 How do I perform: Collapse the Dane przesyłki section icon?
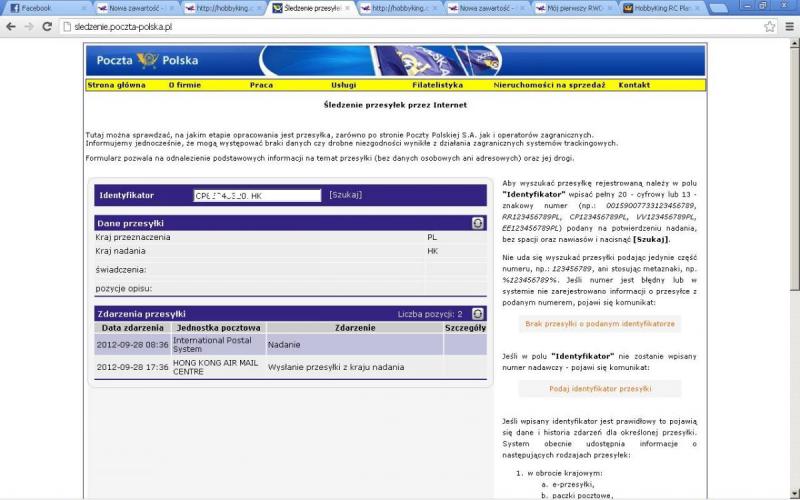coord(478,223)
